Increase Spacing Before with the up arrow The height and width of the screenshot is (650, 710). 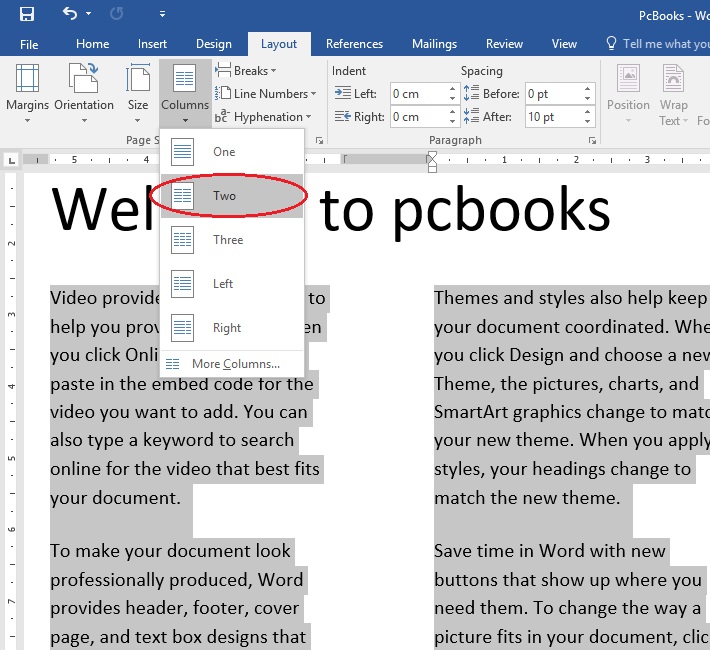click(x=587, y=89)
